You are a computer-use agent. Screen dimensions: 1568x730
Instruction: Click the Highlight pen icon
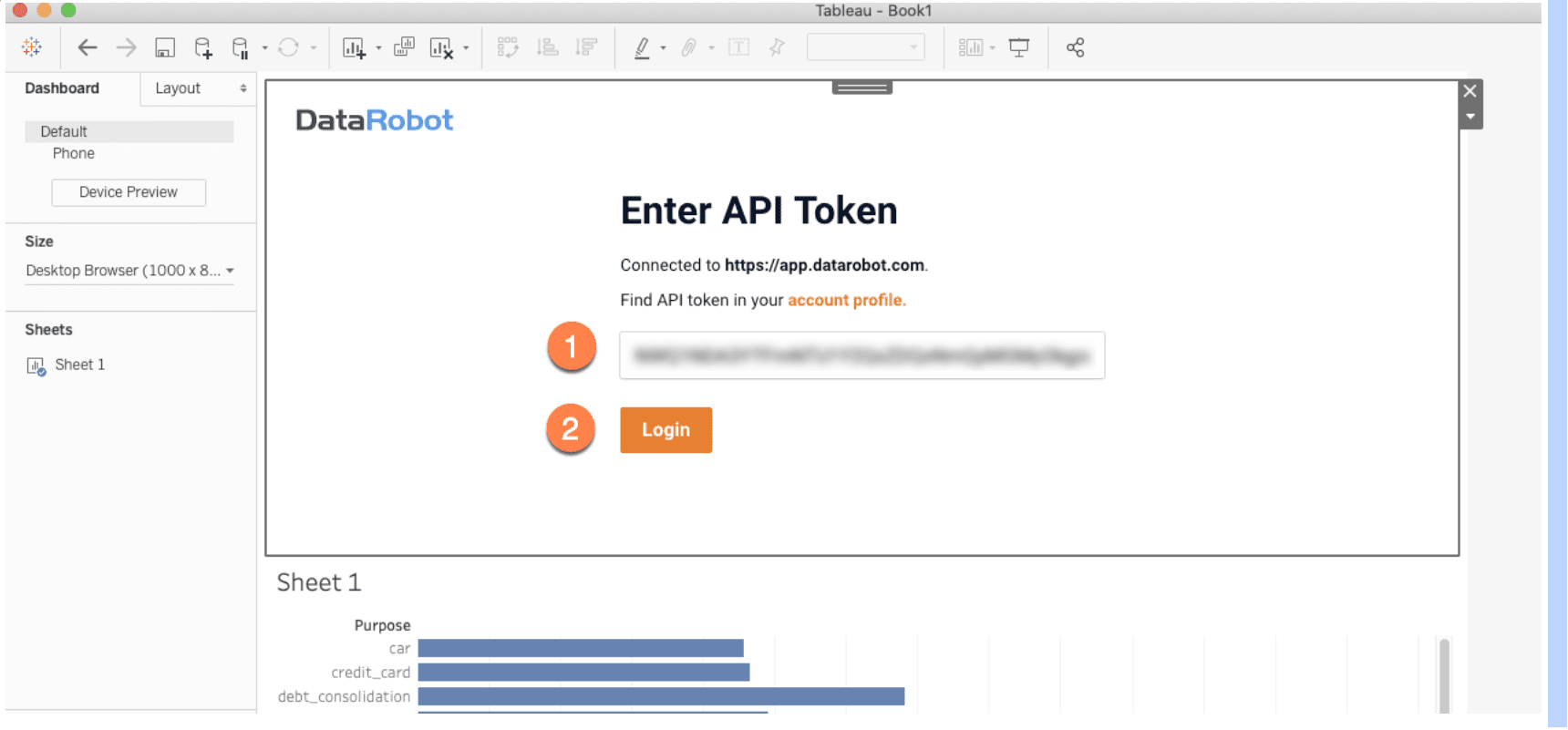(642, 48)
